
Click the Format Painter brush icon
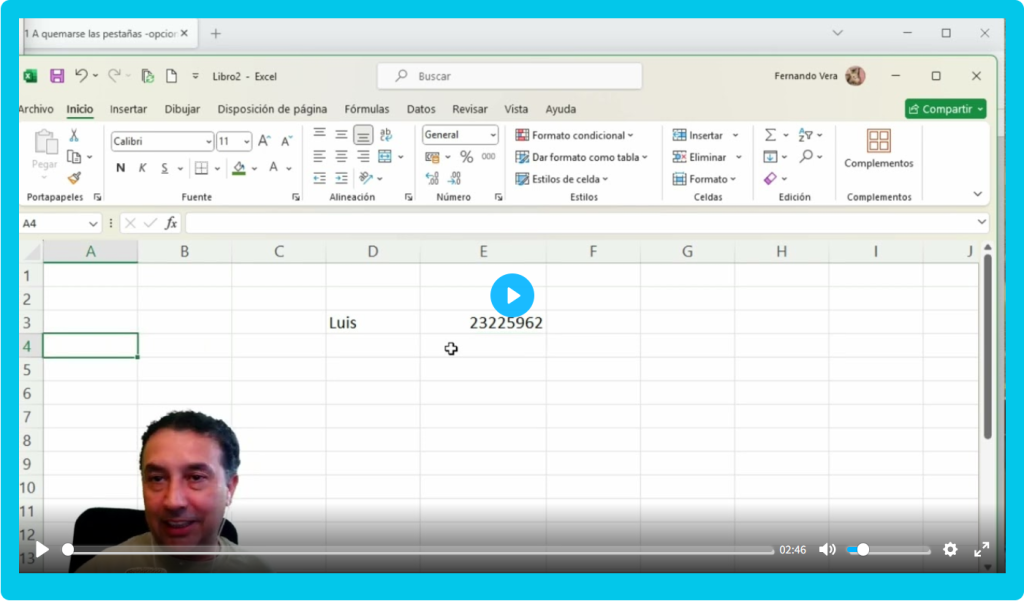[74, 178]
